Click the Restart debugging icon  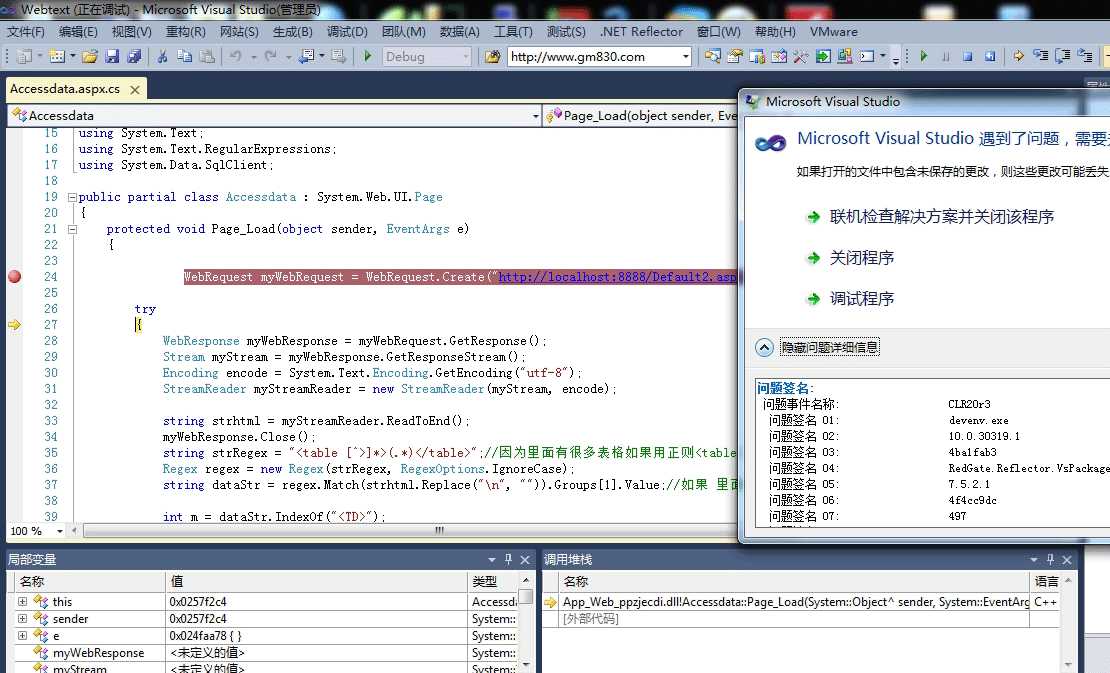tap(990, 57)
